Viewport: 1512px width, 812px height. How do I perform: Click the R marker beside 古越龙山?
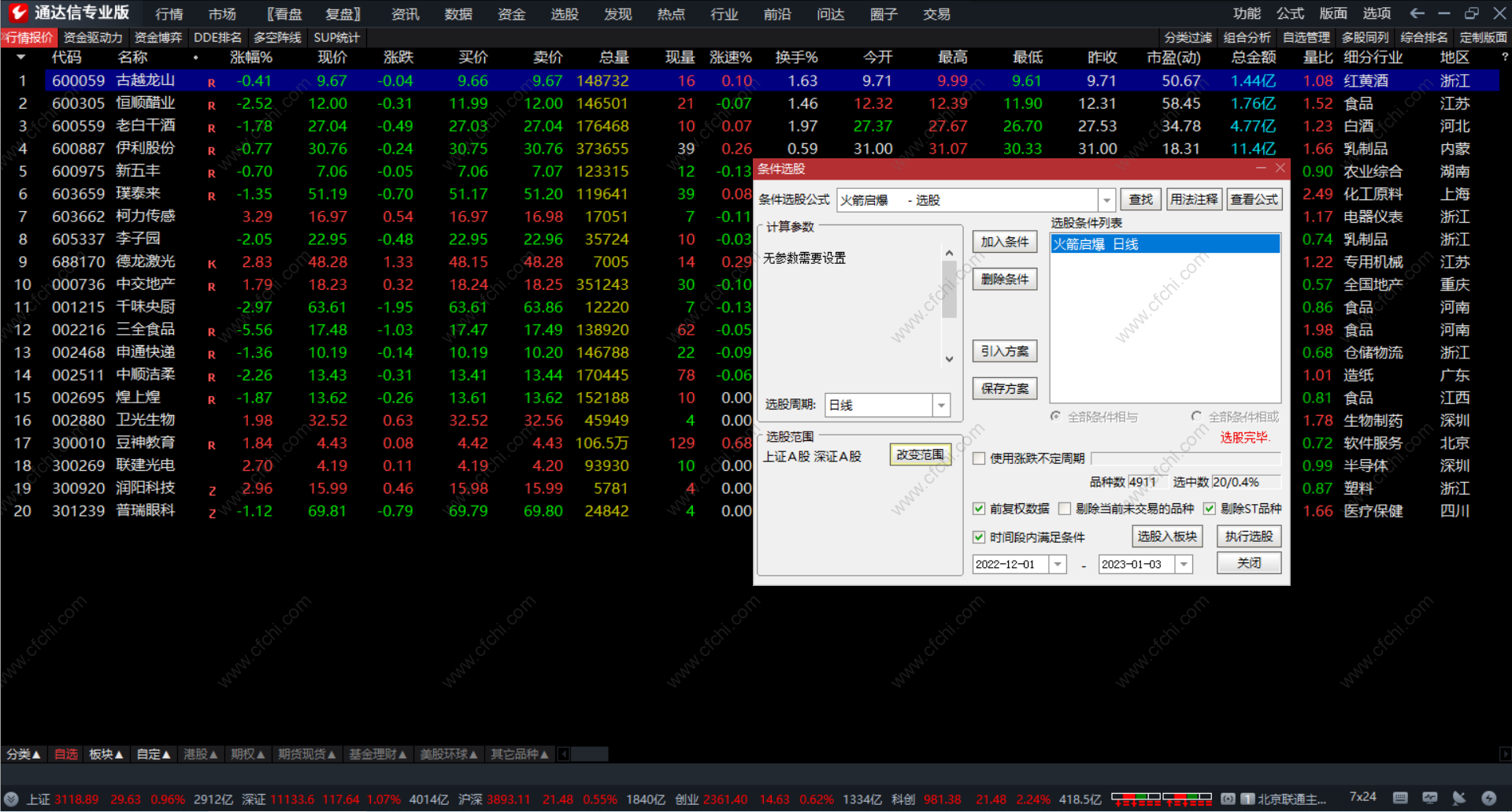point(211,82)
